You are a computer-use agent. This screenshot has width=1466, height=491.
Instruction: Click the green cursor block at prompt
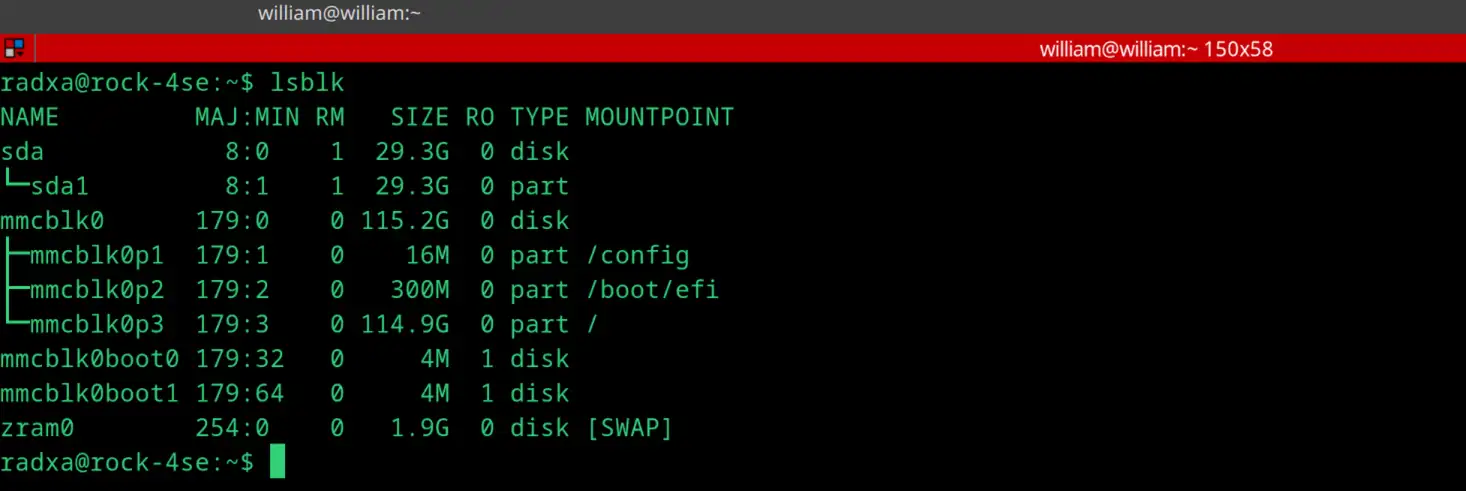tap(278, 462)
